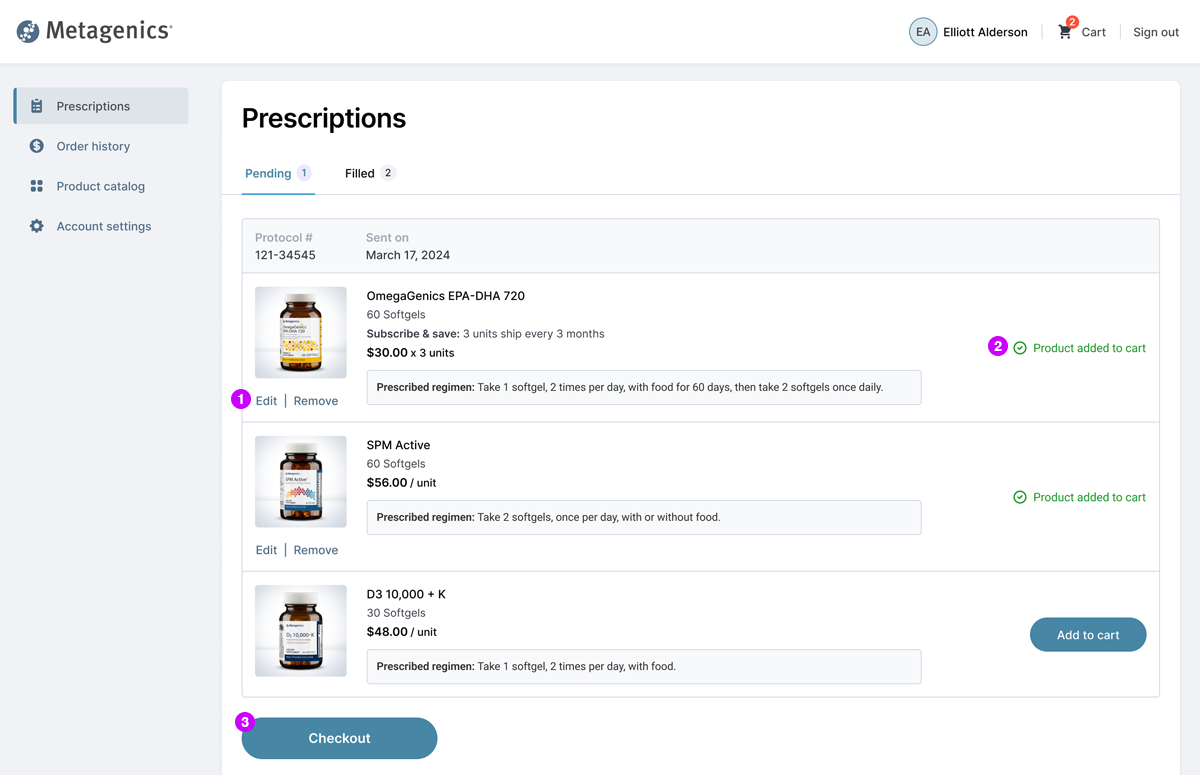
Task: Click the Prescriptions clipboard icon
Action: click(x=37, y=106)
